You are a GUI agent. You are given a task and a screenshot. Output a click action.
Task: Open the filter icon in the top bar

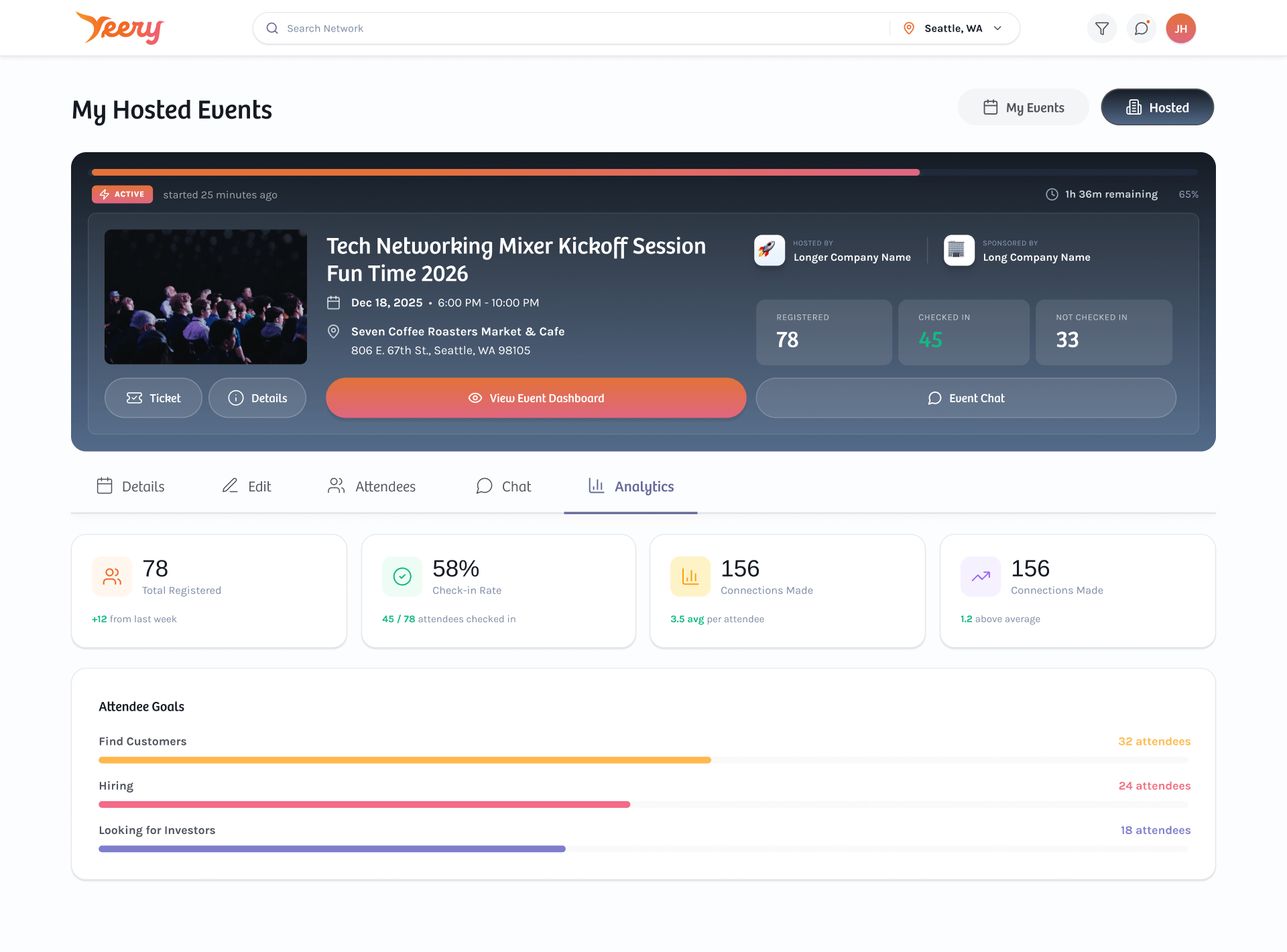coord(1102,28)
